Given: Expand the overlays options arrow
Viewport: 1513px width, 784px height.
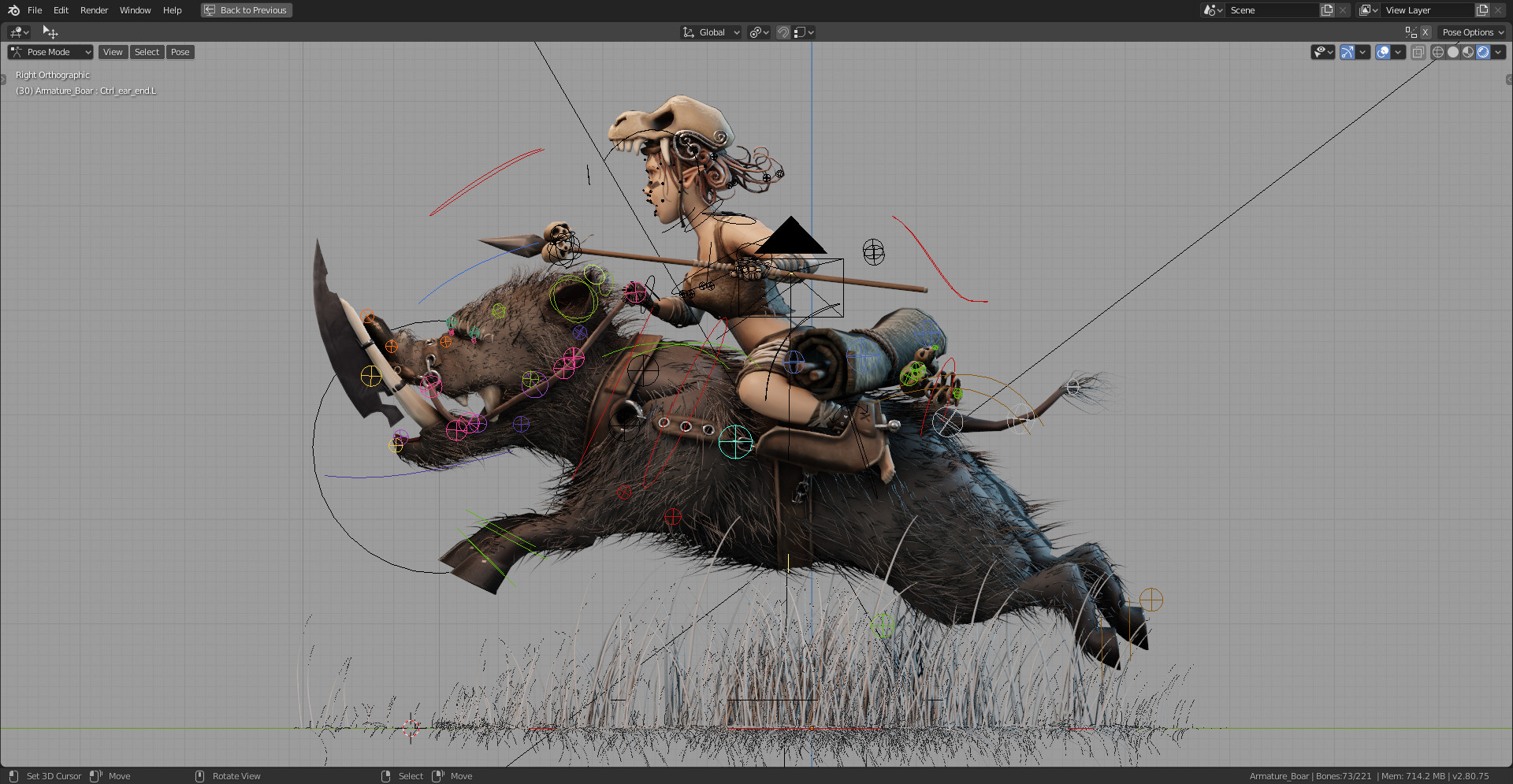Looking at the screenshot, I should [x=1398, y=52].
